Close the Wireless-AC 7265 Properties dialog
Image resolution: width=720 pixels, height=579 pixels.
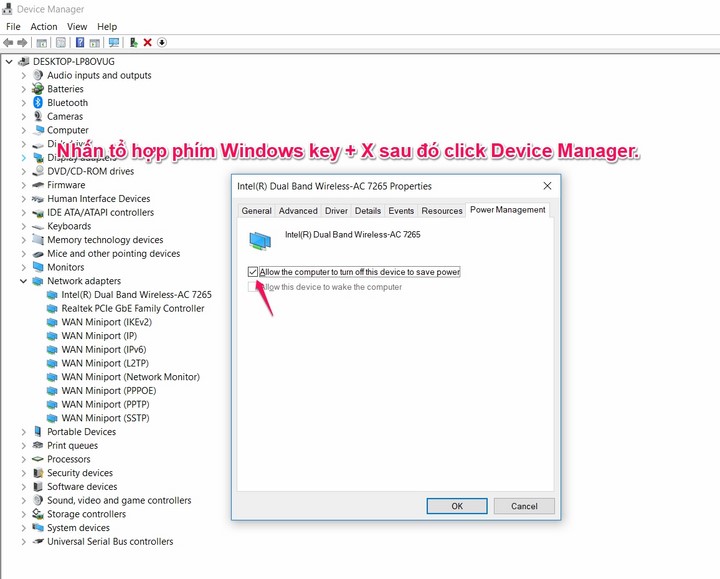tap(547, 186)
